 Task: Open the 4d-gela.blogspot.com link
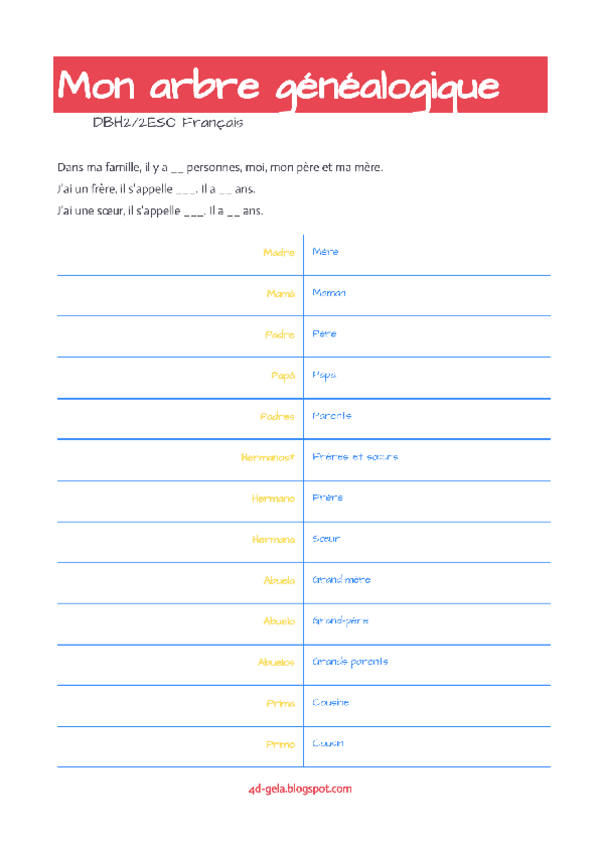pos(300,788)
